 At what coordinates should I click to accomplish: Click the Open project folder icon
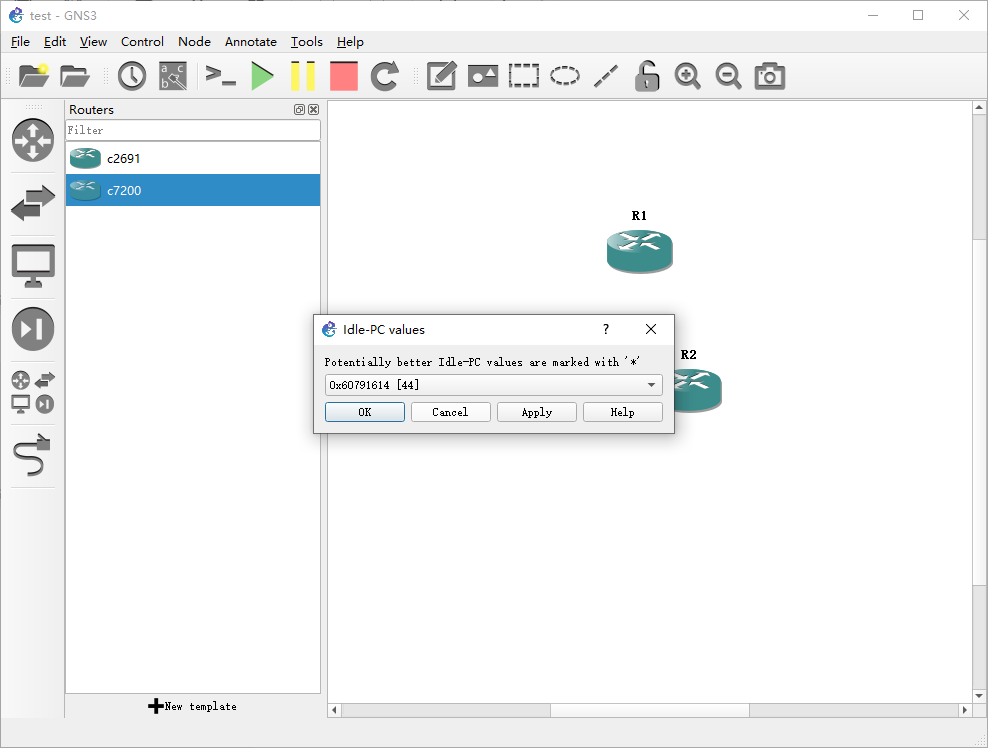(74, 76)
